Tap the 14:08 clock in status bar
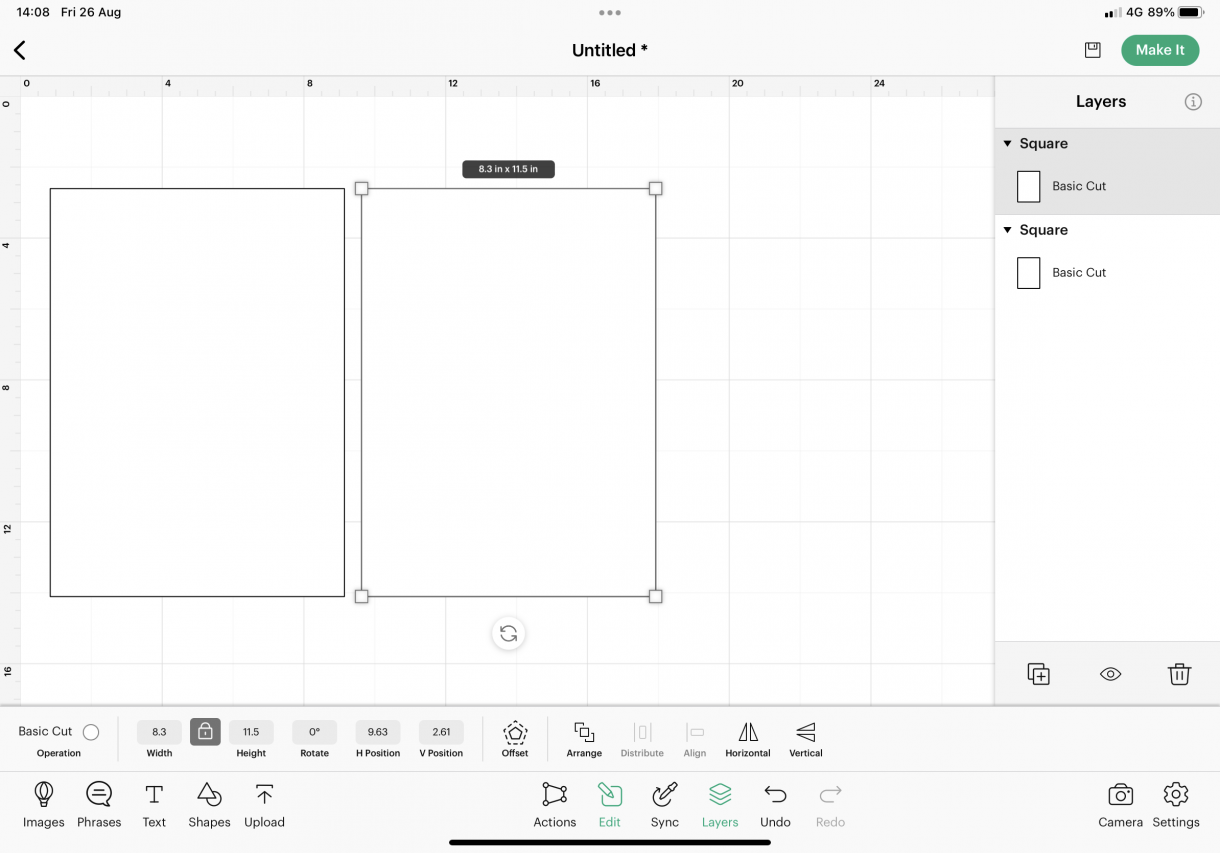 click(x=33, y=13)
